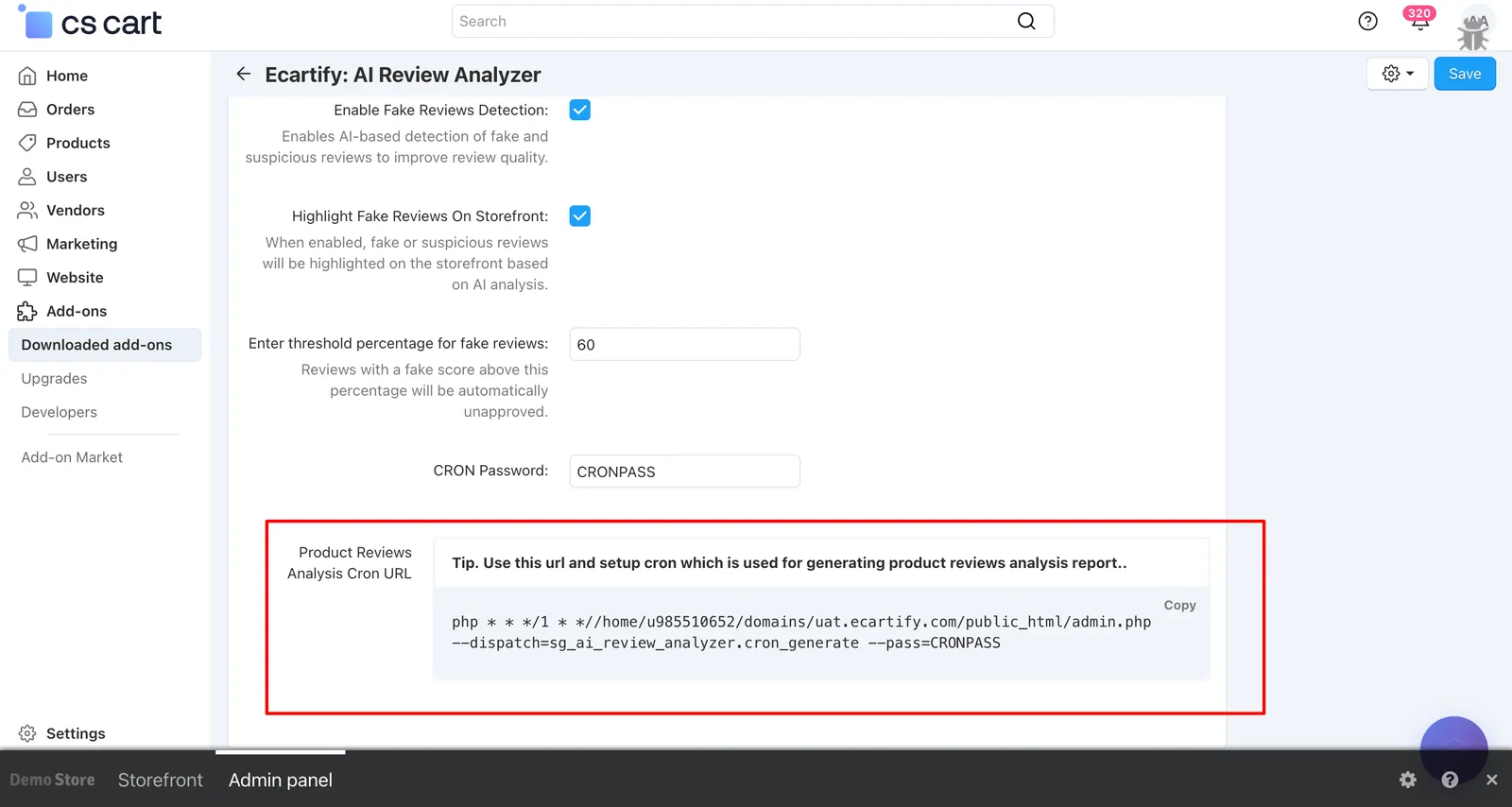
Task: Open Home in the sidebar
Action: pos(67,76)
